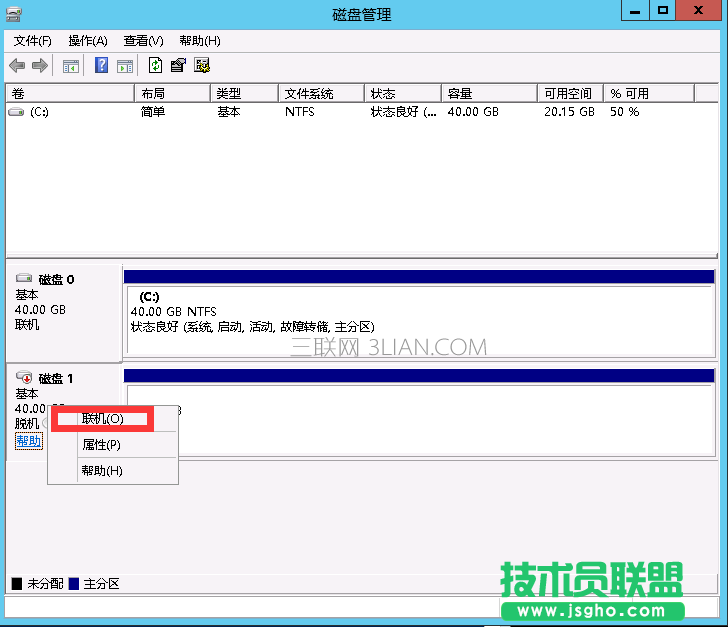Open the 操作(A) menu
The width and height of the screenshot is (728, 627).
pos(87,41)
